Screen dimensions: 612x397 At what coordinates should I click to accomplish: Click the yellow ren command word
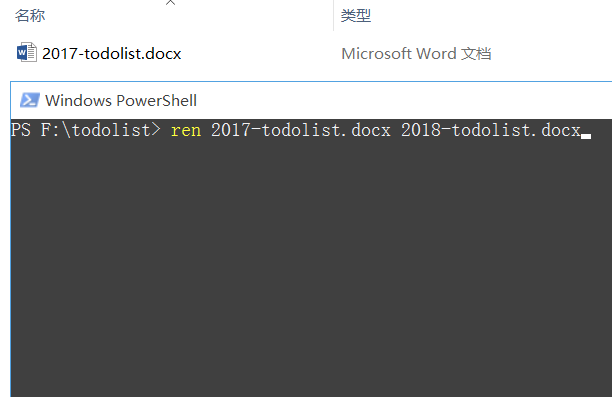(x=186, y=130)
